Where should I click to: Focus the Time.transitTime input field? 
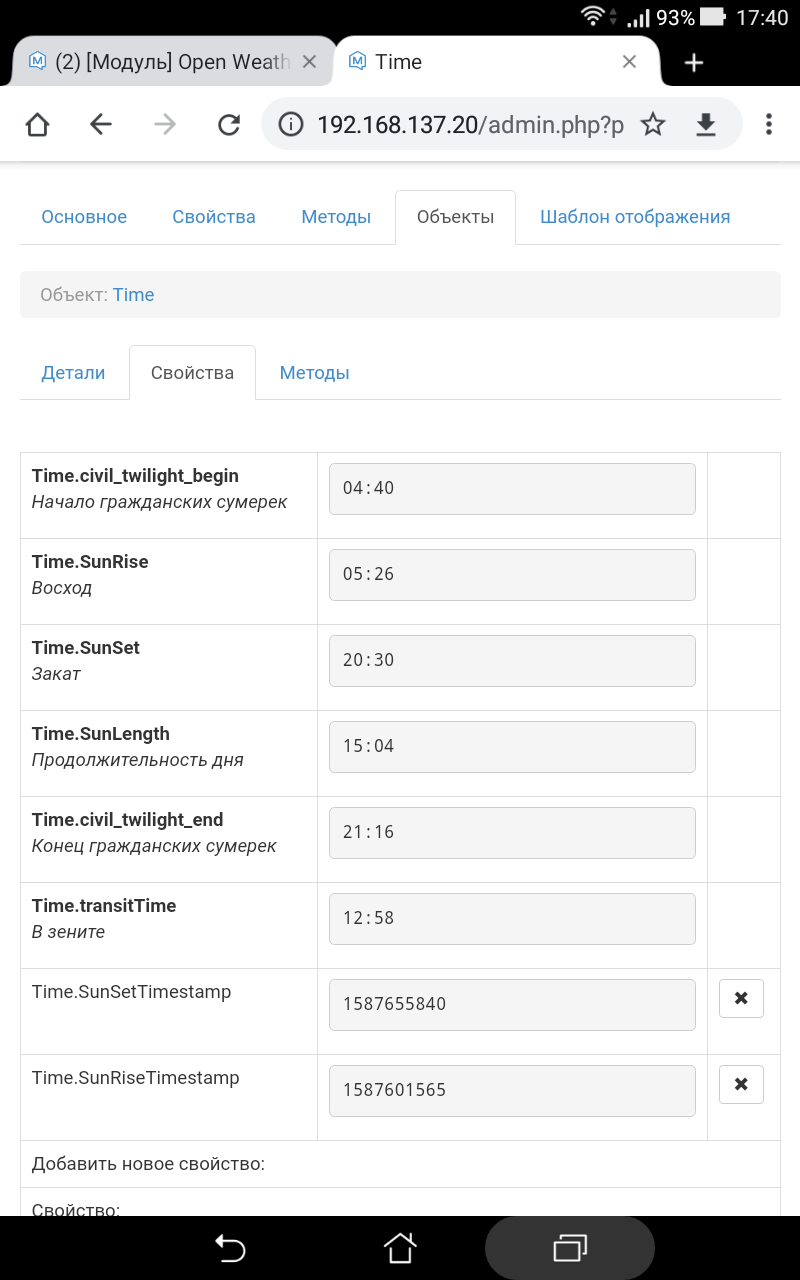tap(512, 919)
